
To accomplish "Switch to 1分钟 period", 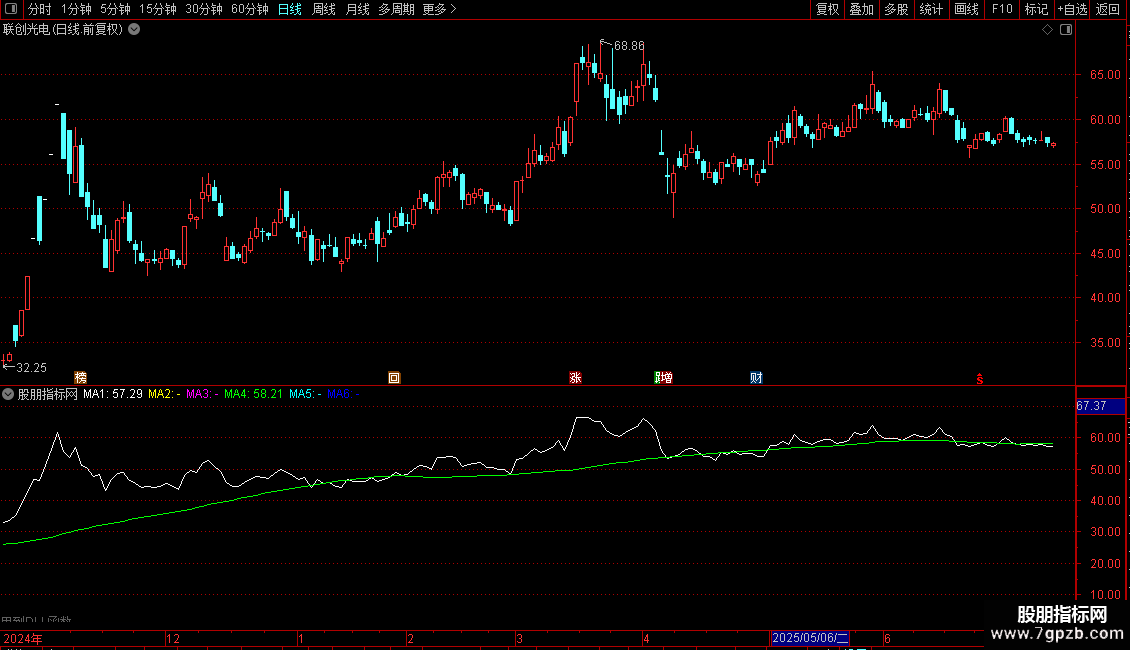I will pos(76,9).
